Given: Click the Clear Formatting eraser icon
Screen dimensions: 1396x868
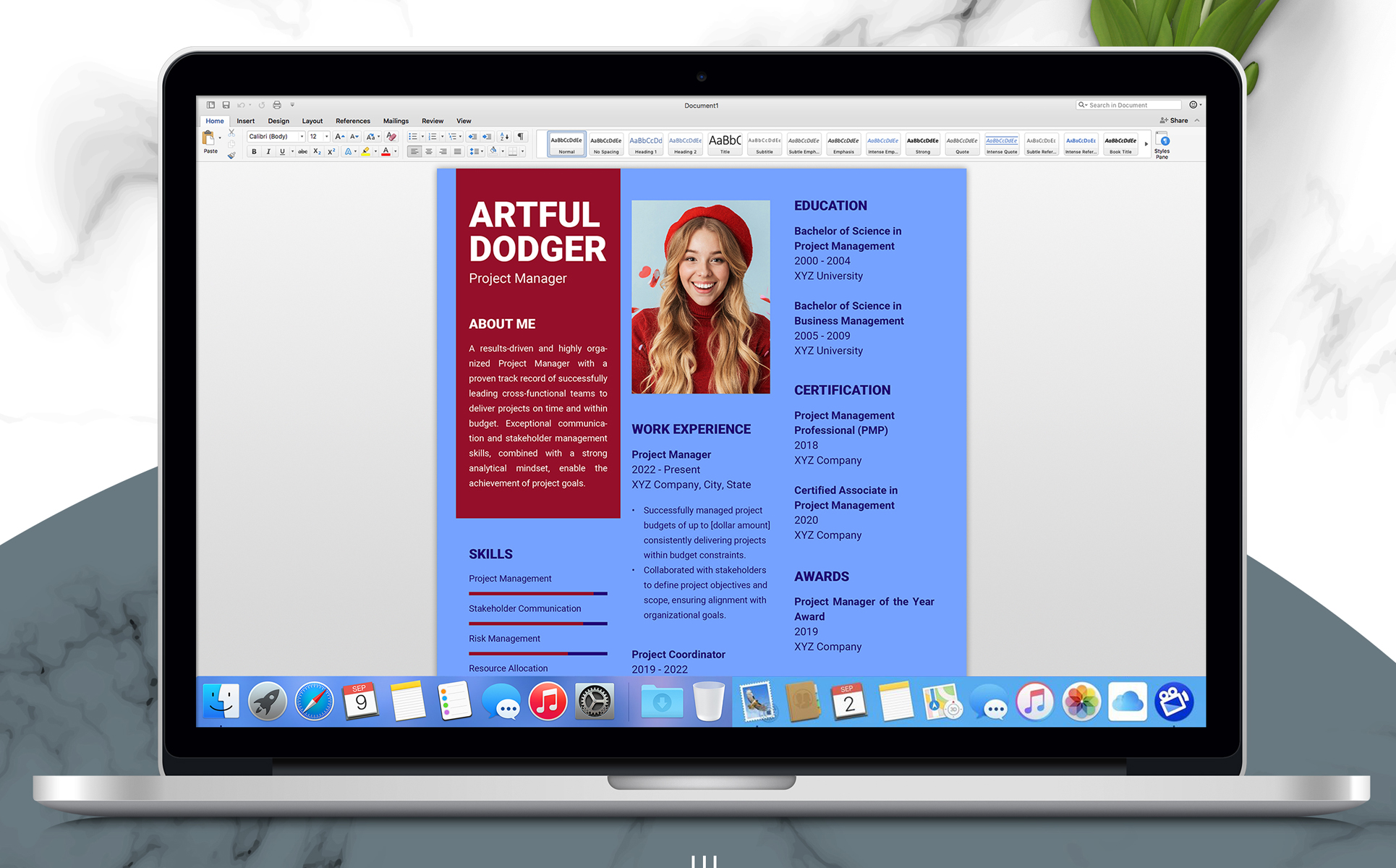Looking at the screenshot, I should (391, 137).
